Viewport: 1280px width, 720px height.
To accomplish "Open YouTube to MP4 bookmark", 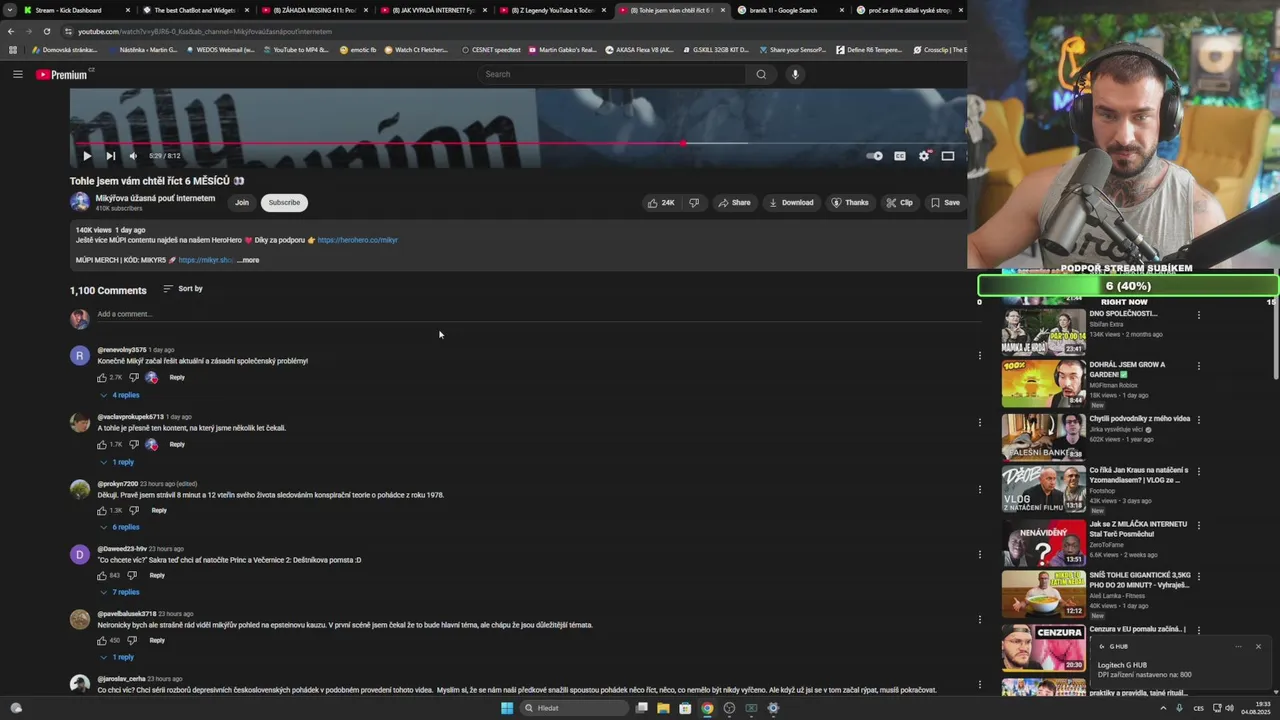I will click(x=295, y=50).
